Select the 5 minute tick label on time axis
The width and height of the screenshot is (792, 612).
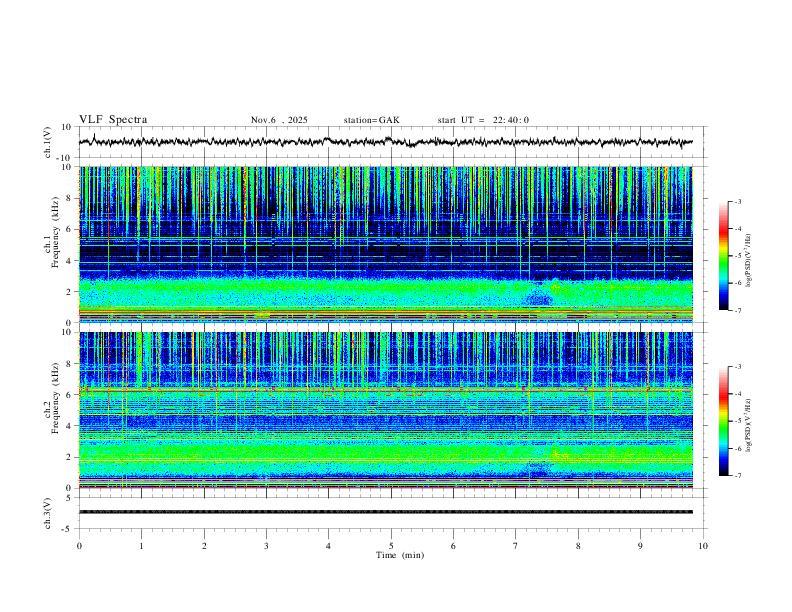391,545
